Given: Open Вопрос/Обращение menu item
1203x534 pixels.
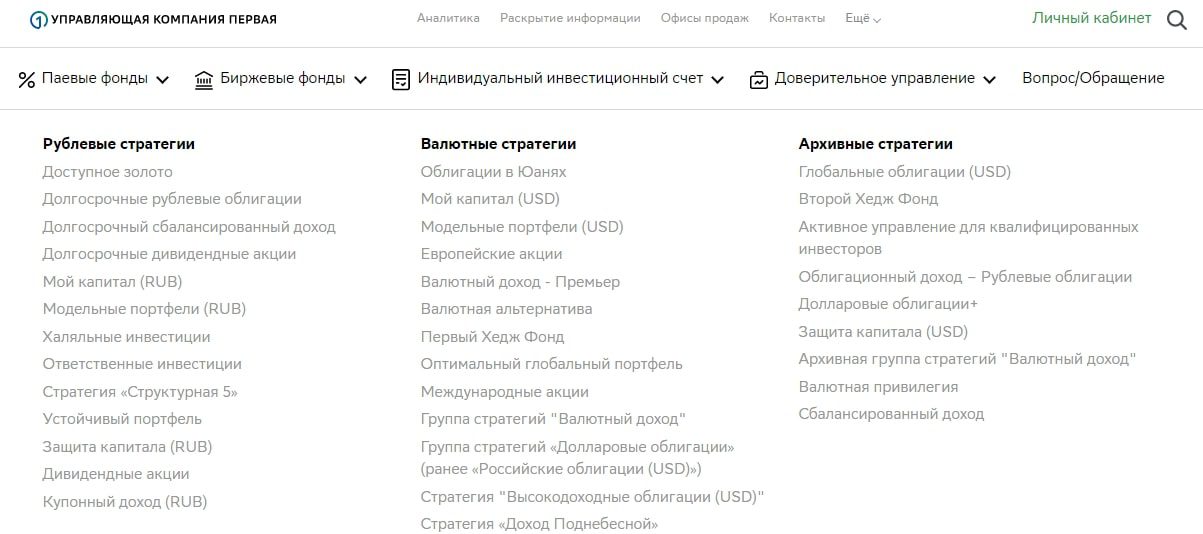Looking at the screenshot, I should [x=1093, y=78].
